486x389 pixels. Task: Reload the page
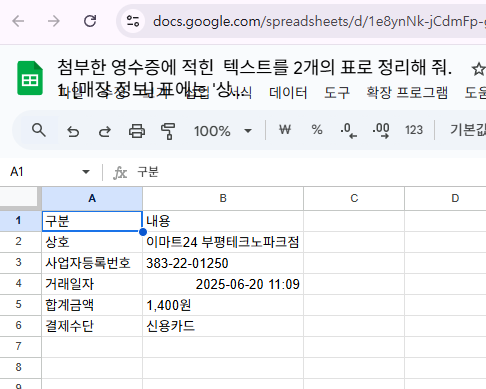90,21
